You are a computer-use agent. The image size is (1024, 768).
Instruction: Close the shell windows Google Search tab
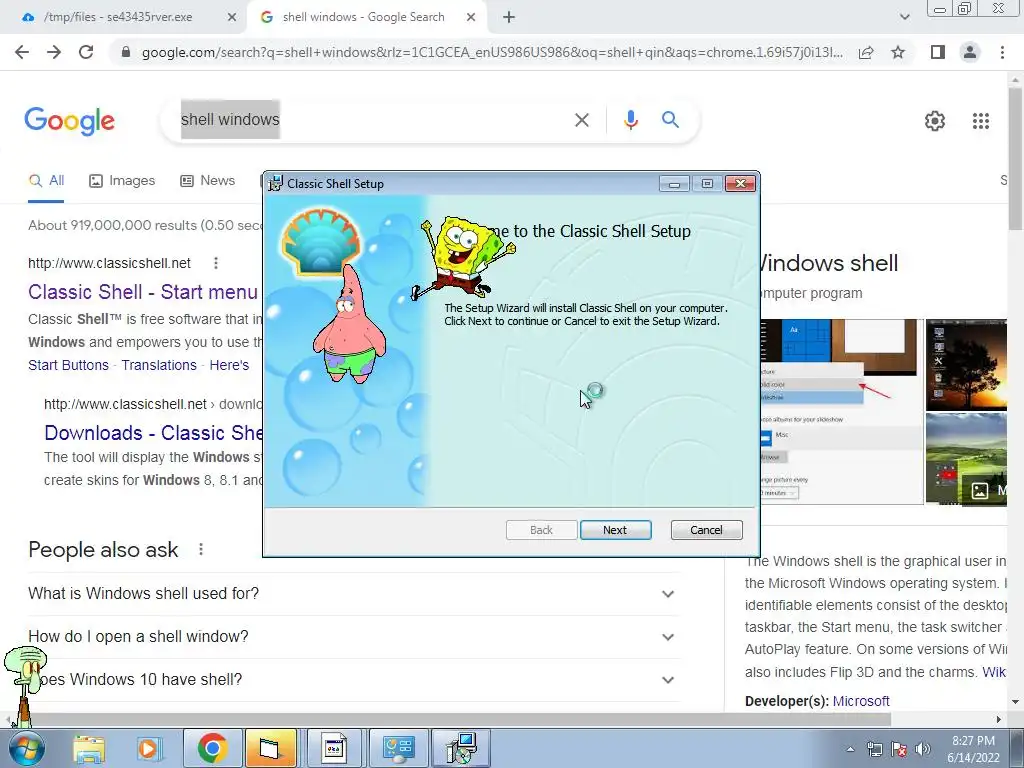pos(471,17)
